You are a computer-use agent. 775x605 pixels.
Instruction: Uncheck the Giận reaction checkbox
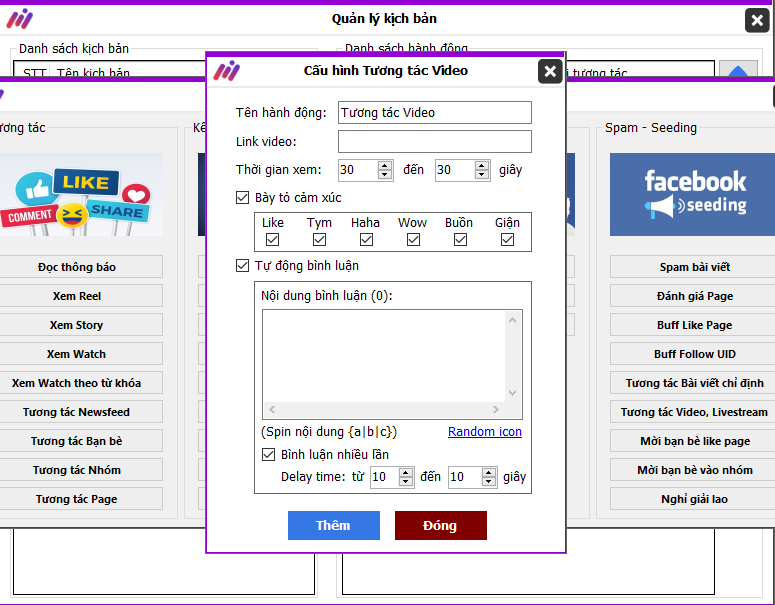[507, 239]
